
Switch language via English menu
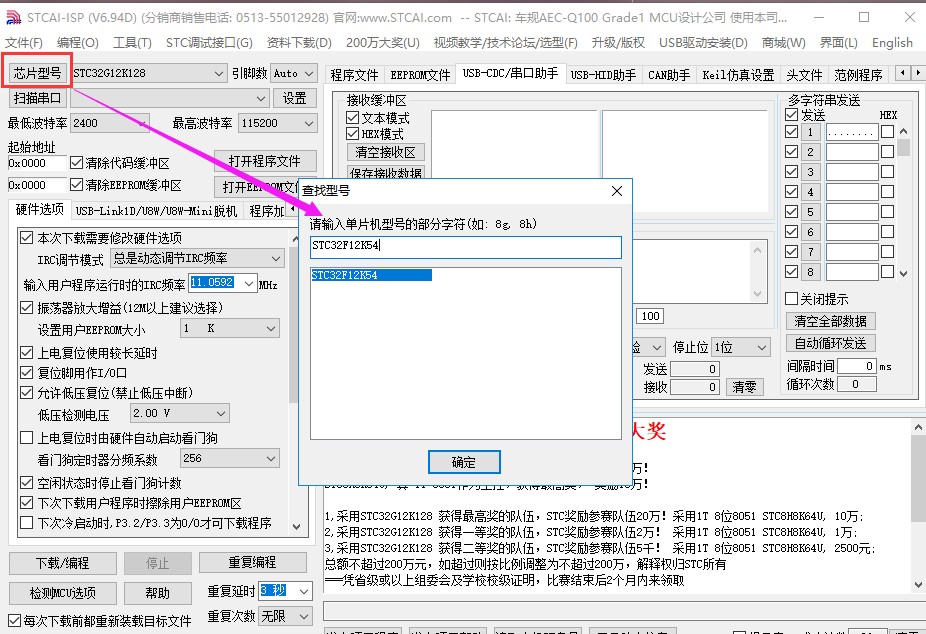892,43
